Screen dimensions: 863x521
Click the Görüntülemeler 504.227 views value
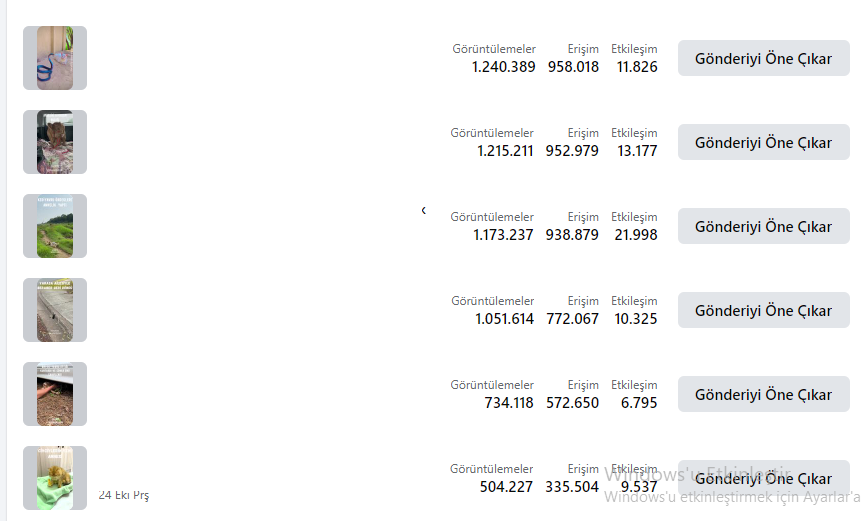coord(506,487)
